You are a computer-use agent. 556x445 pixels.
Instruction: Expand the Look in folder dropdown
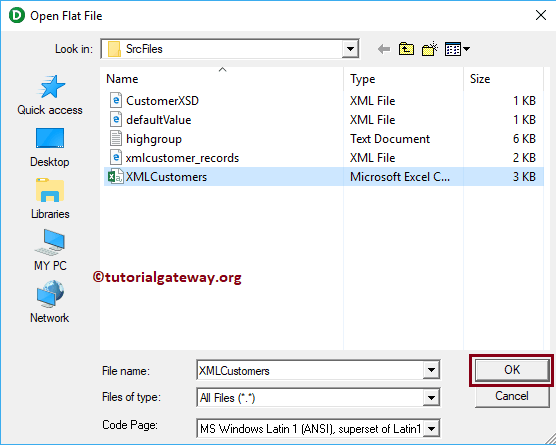point(350,49)
